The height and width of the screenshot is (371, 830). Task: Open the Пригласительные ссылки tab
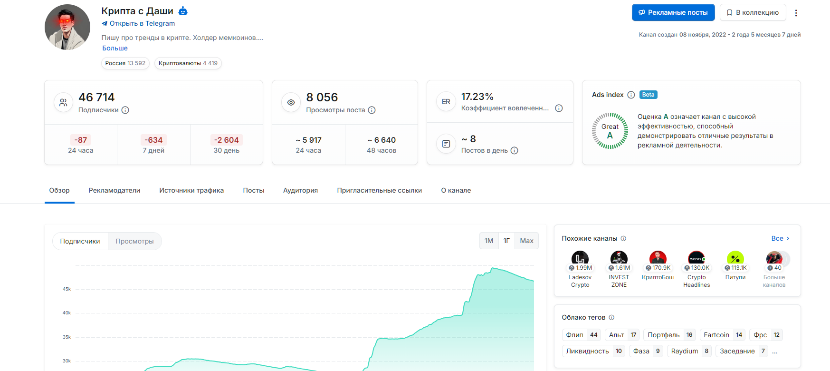click(380, 191)
